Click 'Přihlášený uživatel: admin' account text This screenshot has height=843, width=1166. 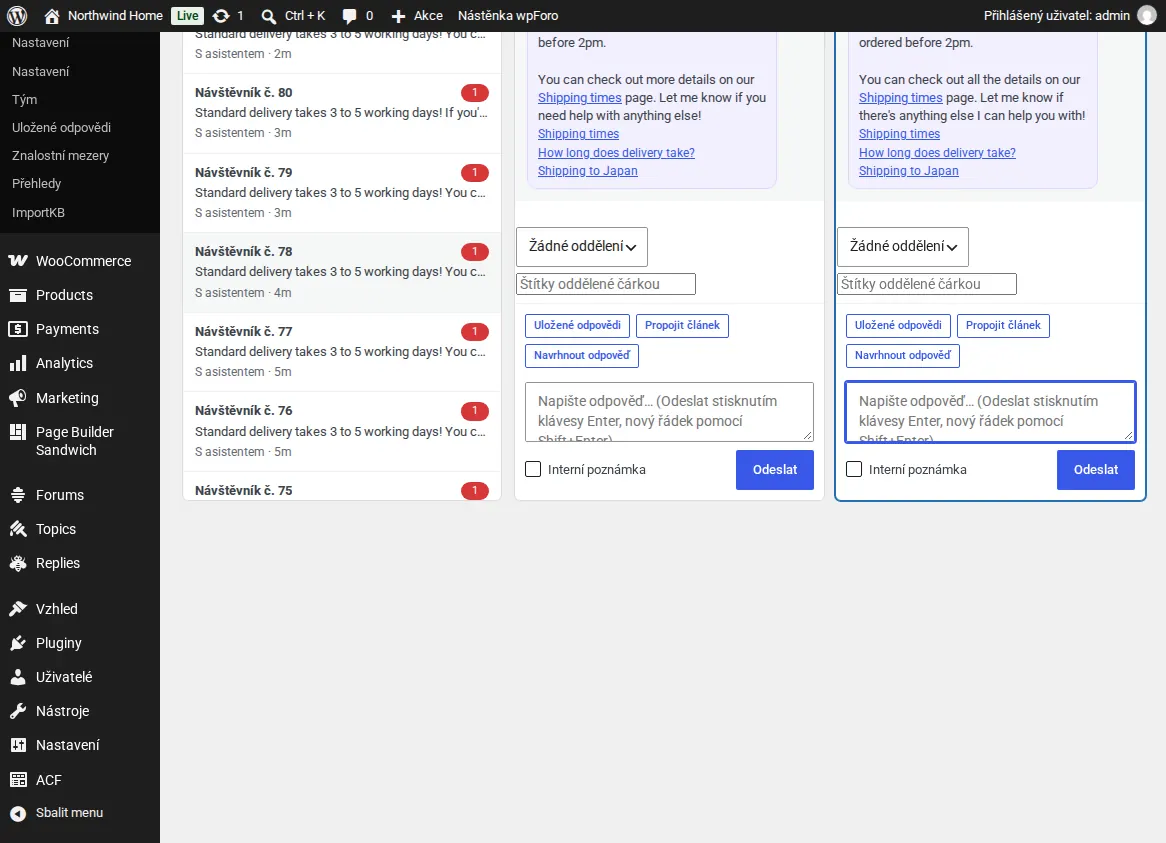coord(1056,16)
